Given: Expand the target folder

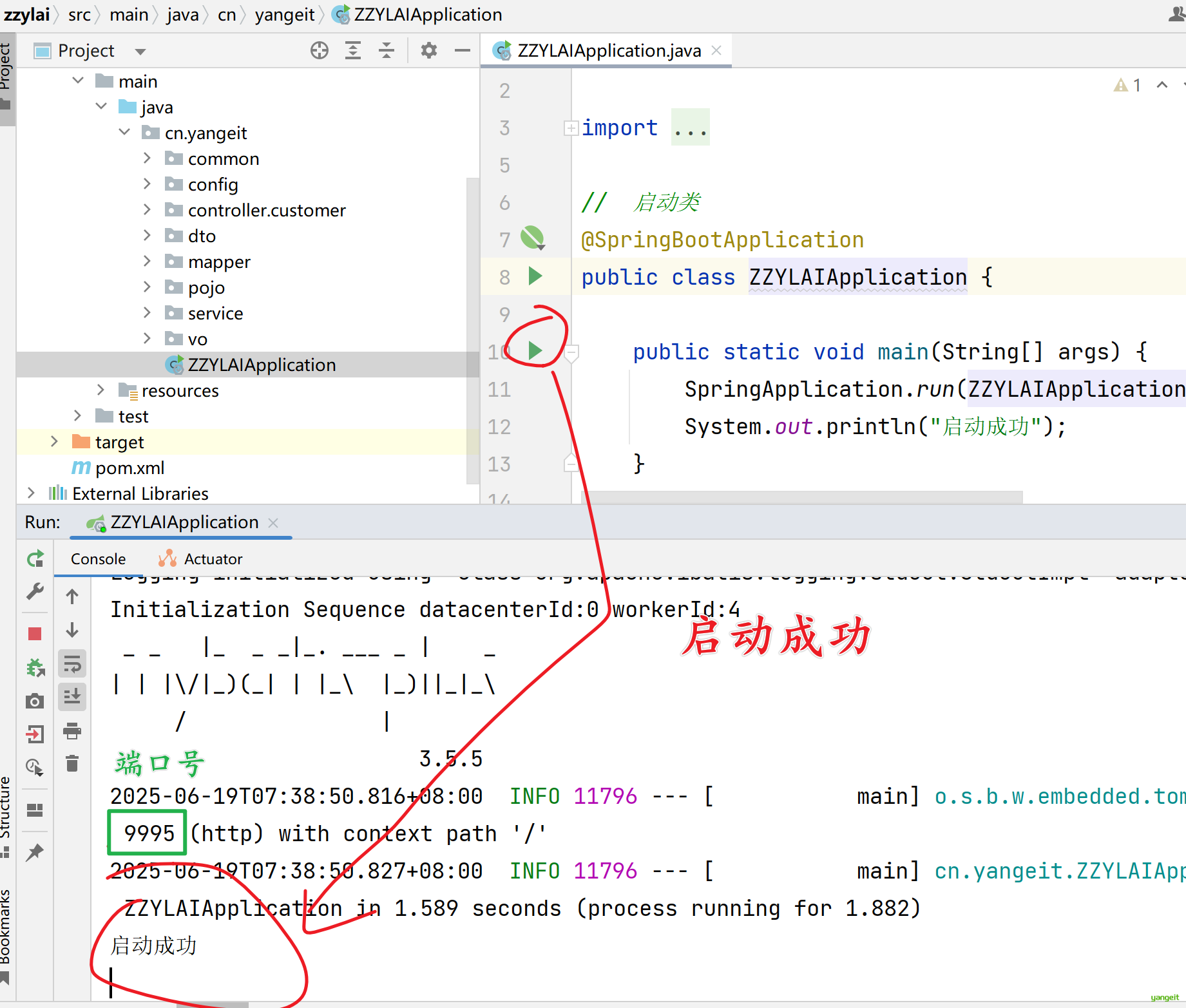Looking at the screenshot, I should point(54,441).
